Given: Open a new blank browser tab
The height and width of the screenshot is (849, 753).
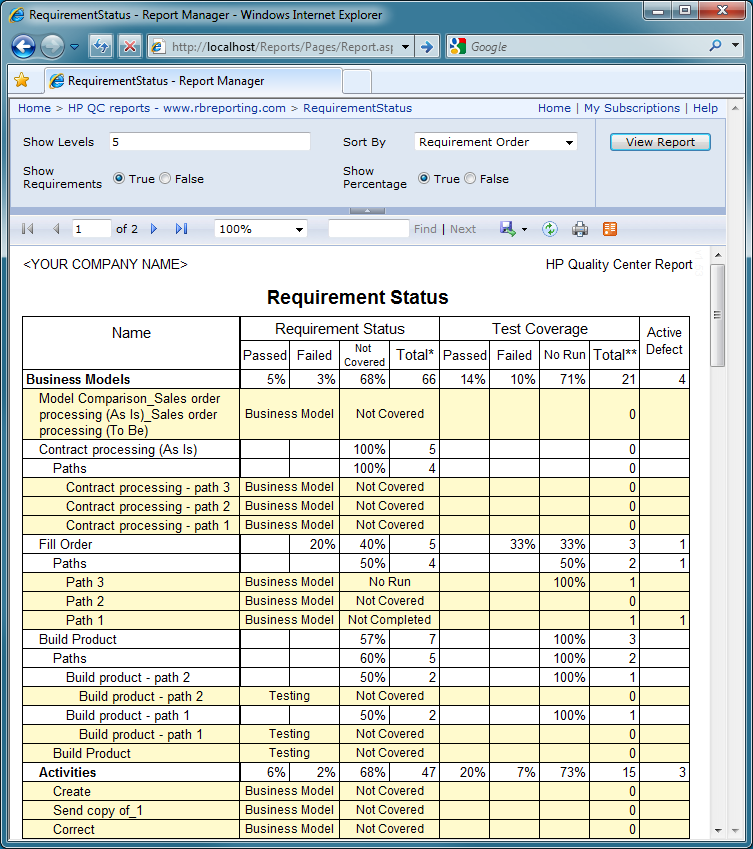Looking at the screenshot, I should coord(357,82).
